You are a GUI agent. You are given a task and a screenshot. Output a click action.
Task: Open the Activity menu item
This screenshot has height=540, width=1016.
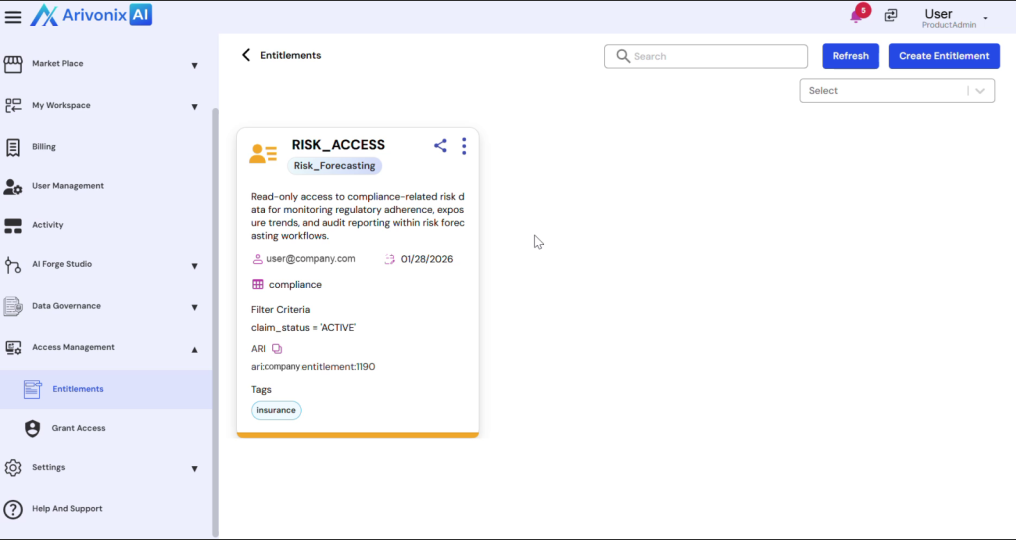pos(47,225)
